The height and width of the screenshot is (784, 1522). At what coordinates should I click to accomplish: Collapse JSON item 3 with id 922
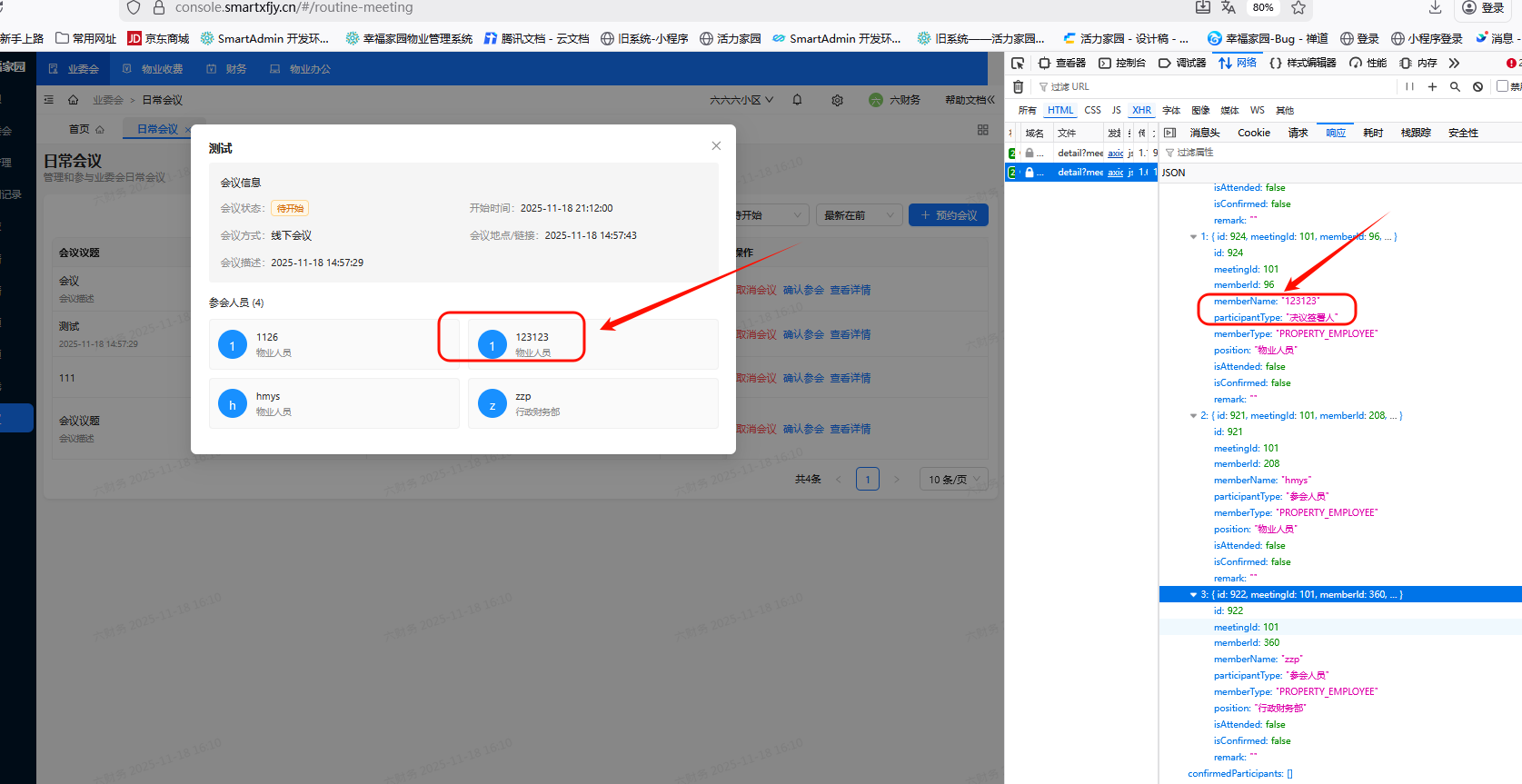[1193, 595]
